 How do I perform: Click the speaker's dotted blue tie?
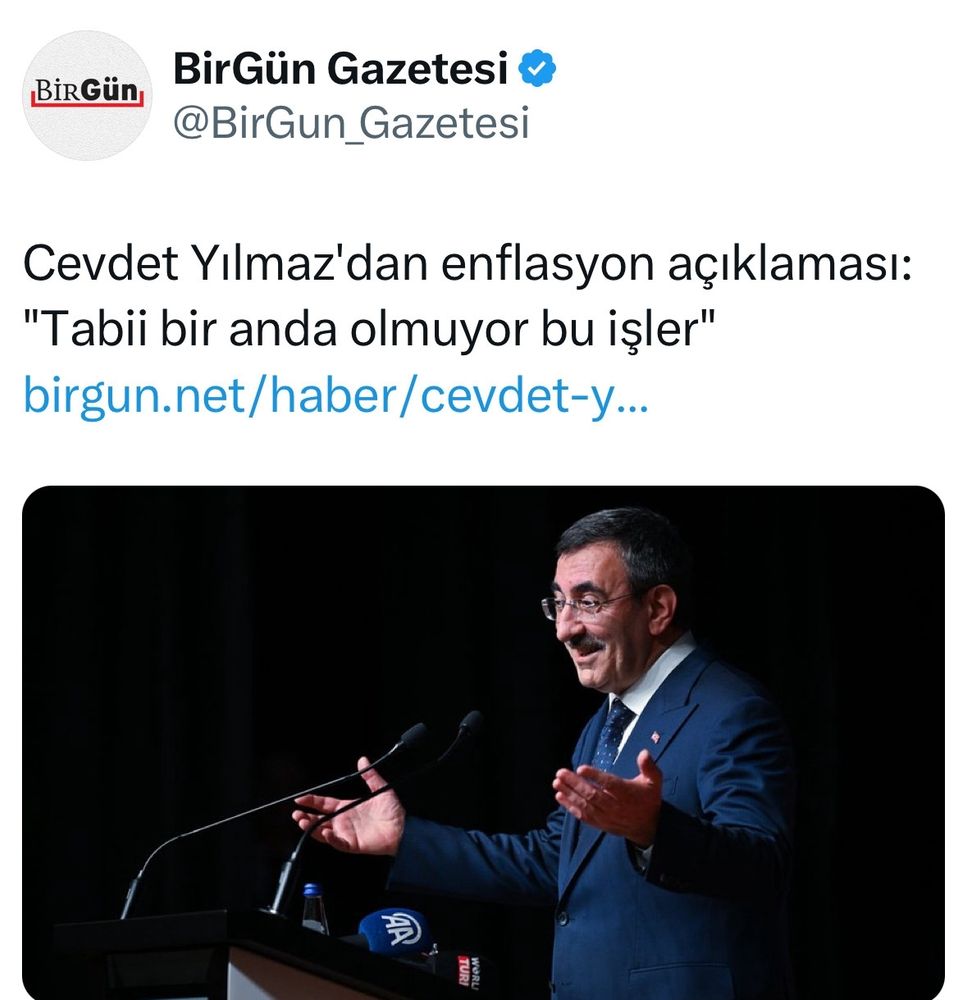(x=610, y=733)
